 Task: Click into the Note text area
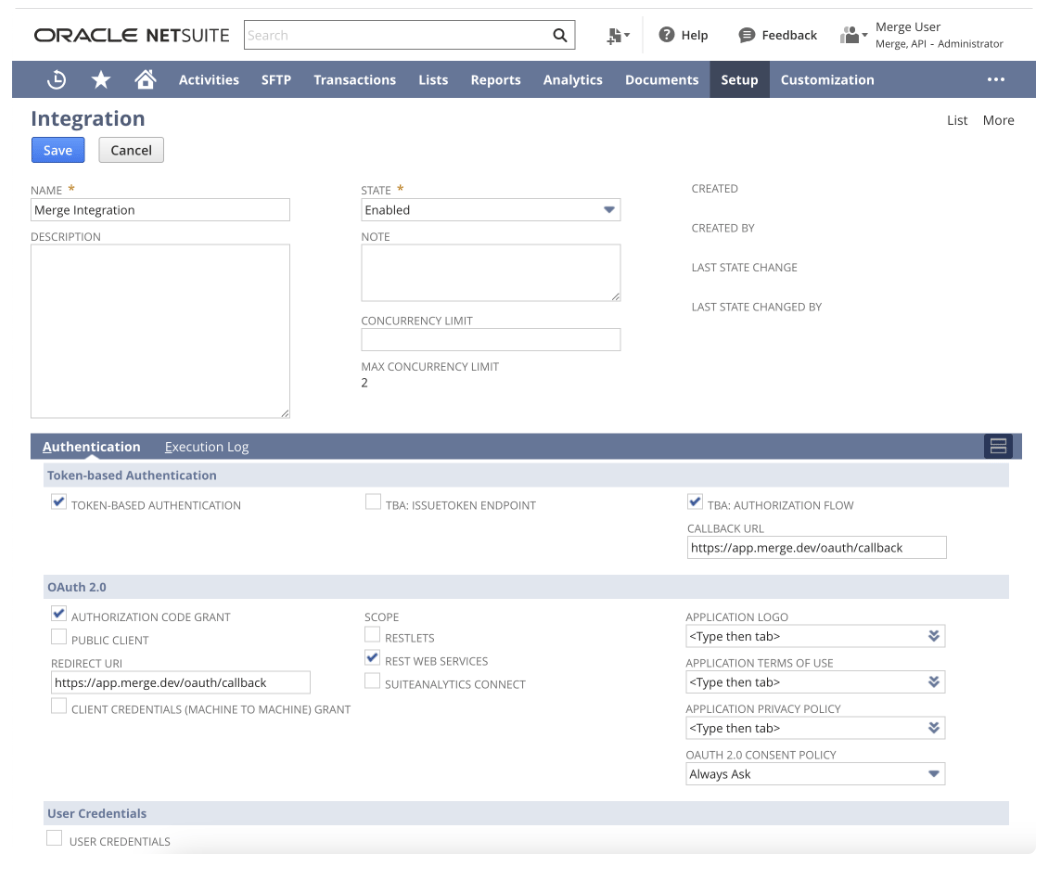click(x=491, y=272)
